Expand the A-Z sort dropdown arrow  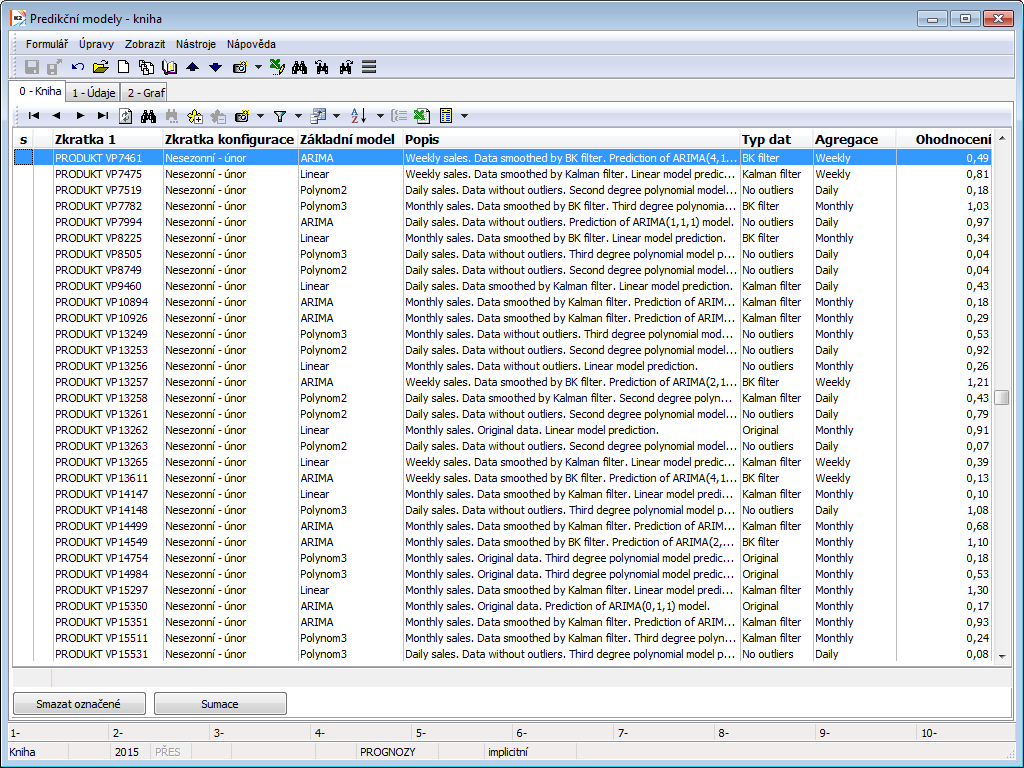coord(380,116)
